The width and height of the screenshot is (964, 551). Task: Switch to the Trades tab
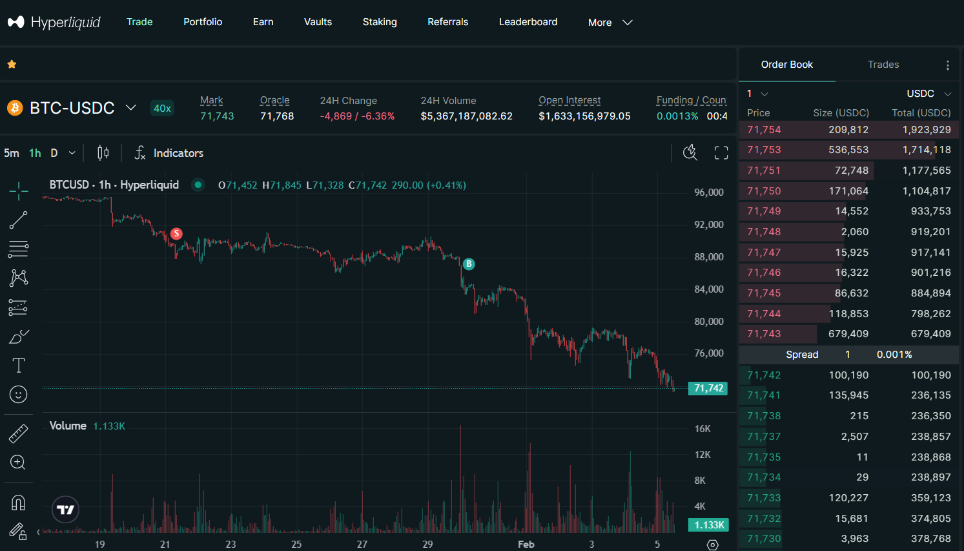coord(883,65)
